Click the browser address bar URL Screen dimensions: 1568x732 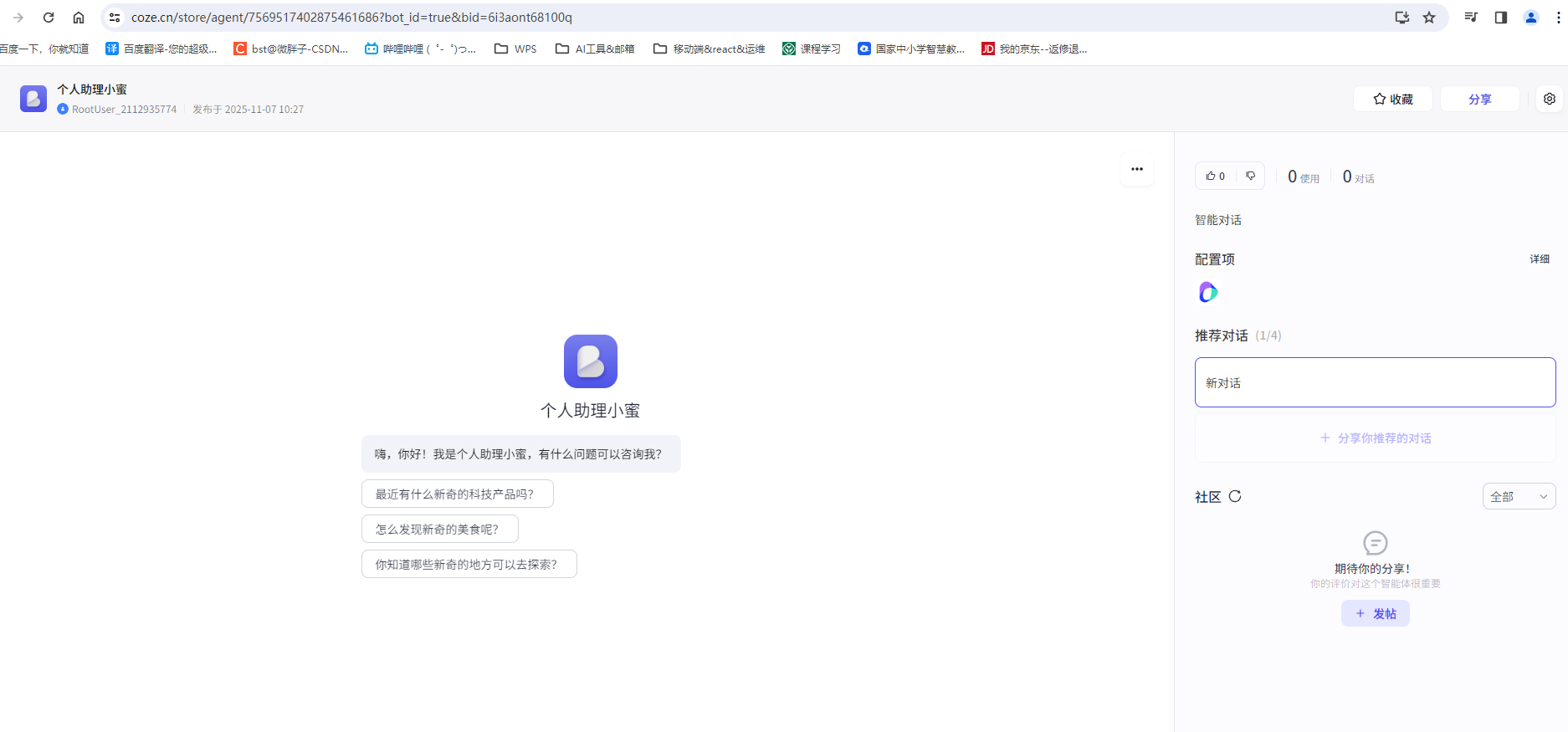click(351, 18)
